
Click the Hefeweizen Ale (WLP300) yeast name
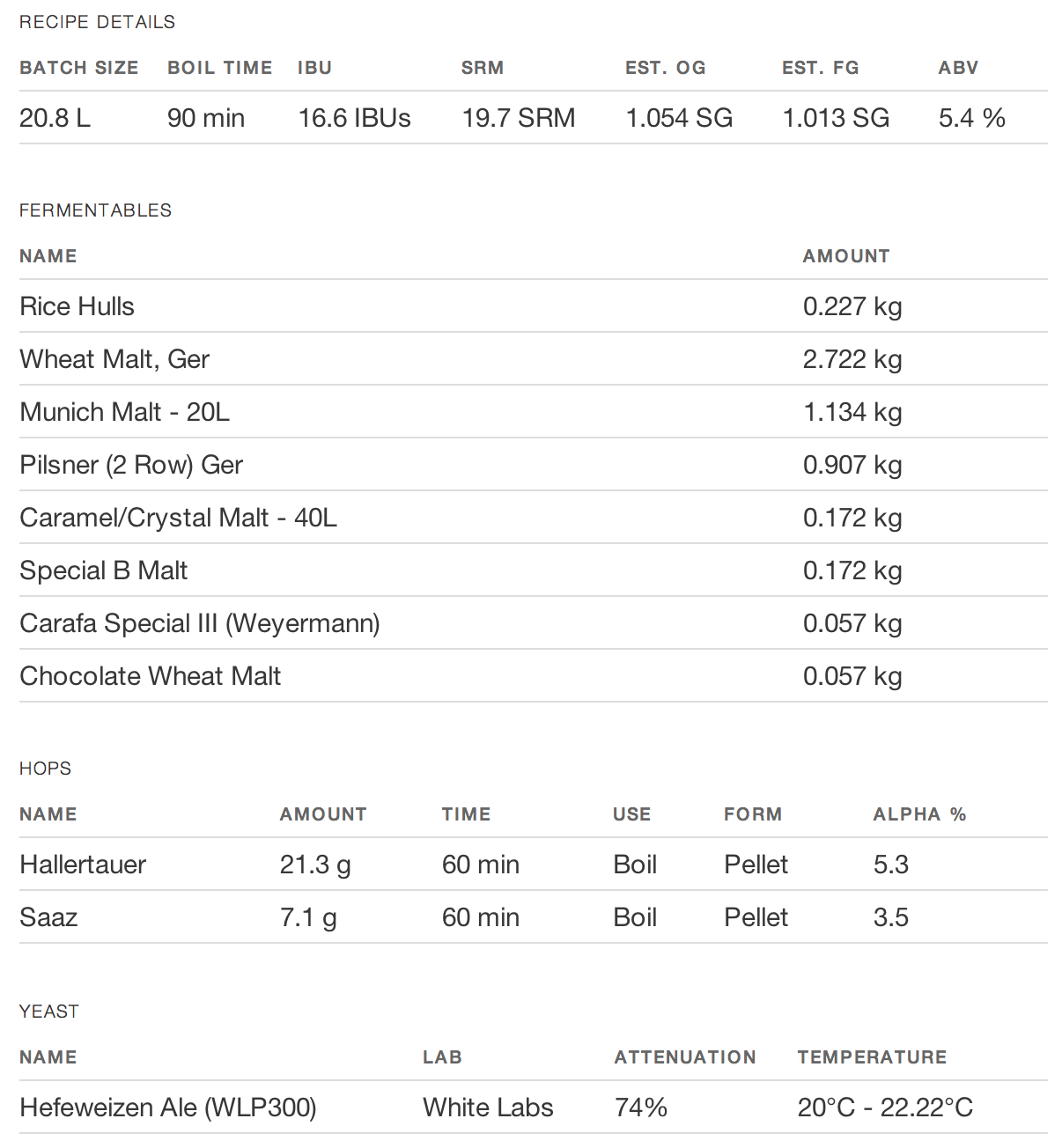point(168,1108)
